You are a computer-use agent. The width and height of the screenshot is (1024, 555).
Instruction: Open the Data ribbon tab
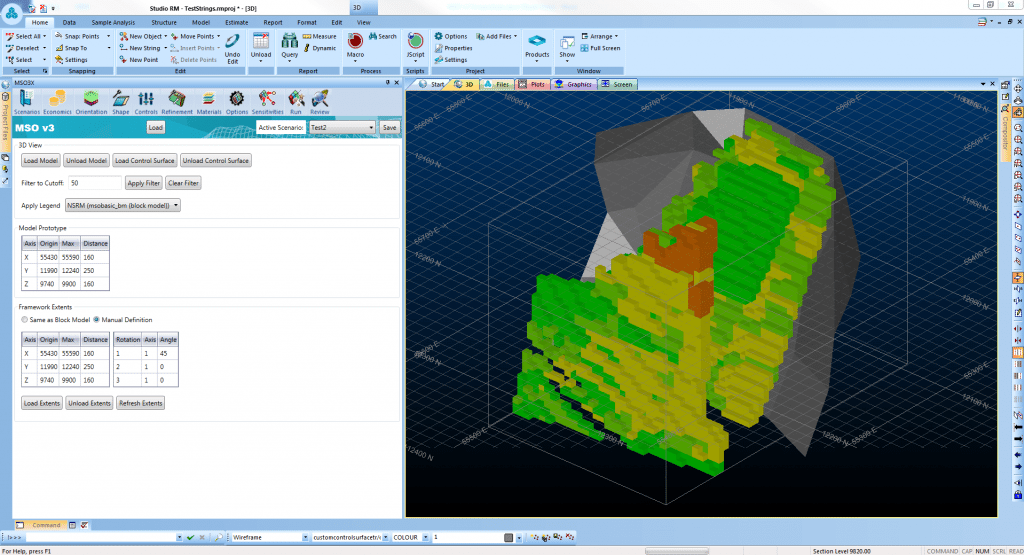pos(69,22)
